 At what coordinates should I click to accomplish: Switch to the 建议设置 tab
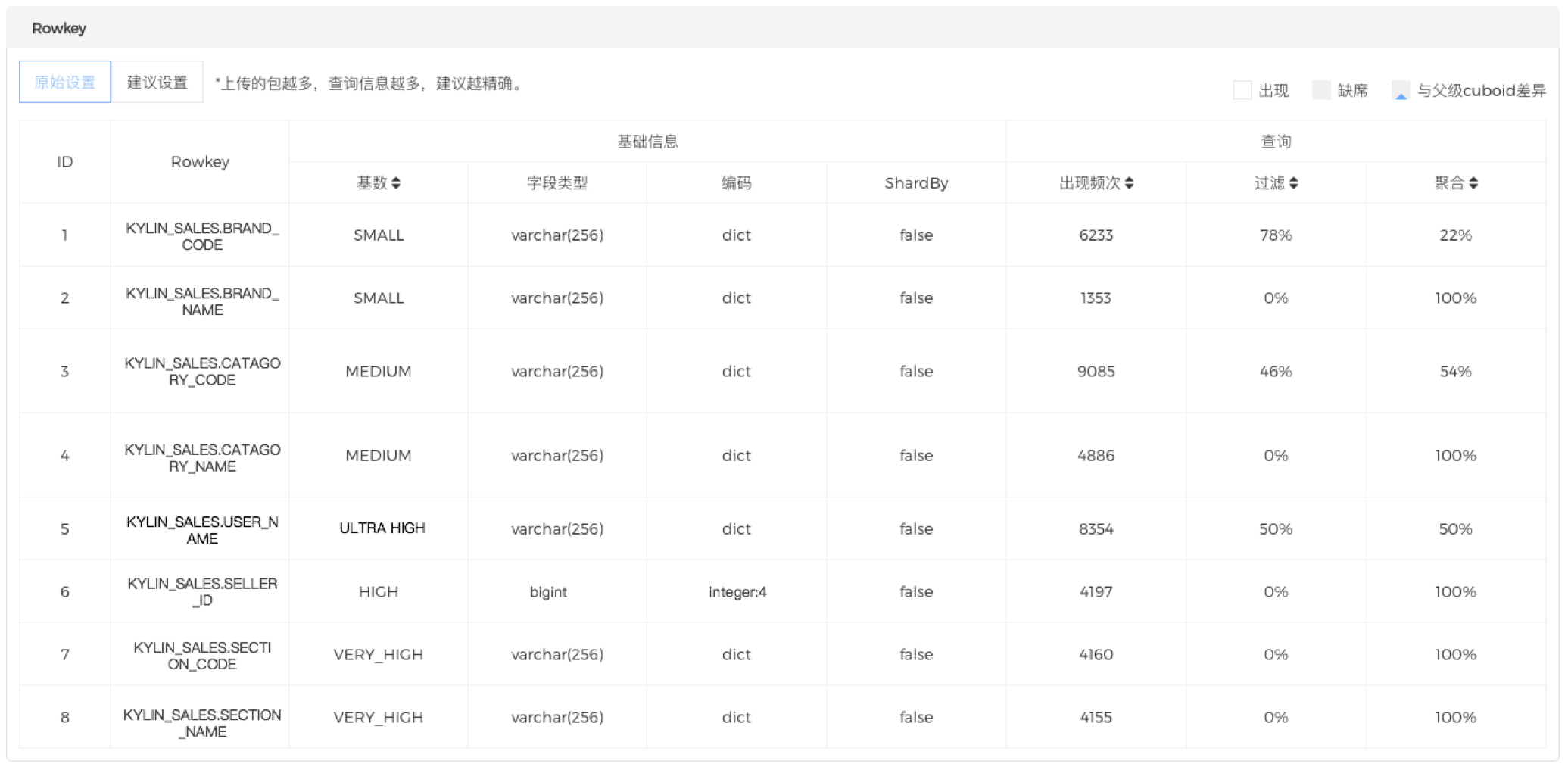(x=157, y=81)
